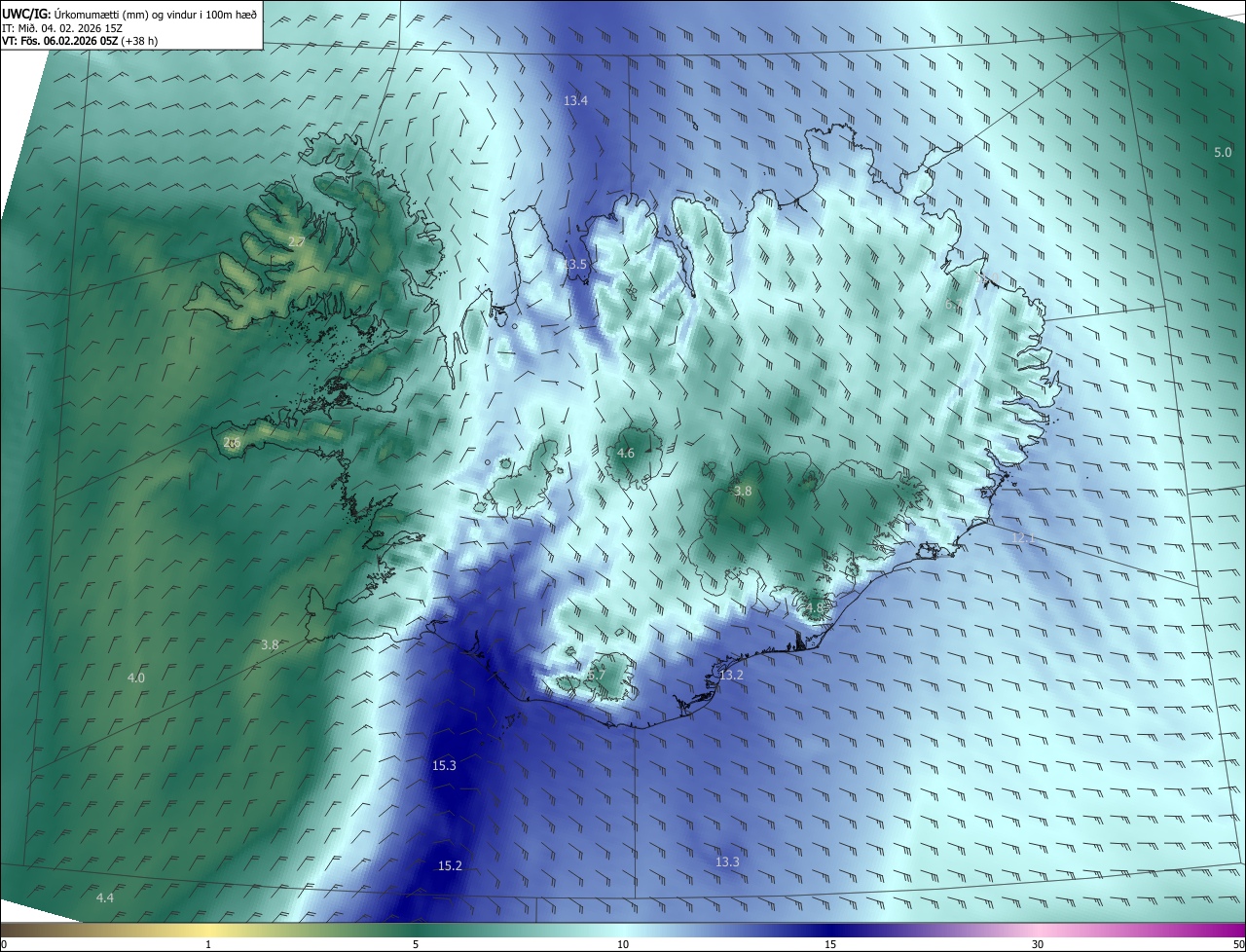This screenshot has height=952, width=1246.
Task: Select the '15.2' value label
Action: click(x=450, y=866)
